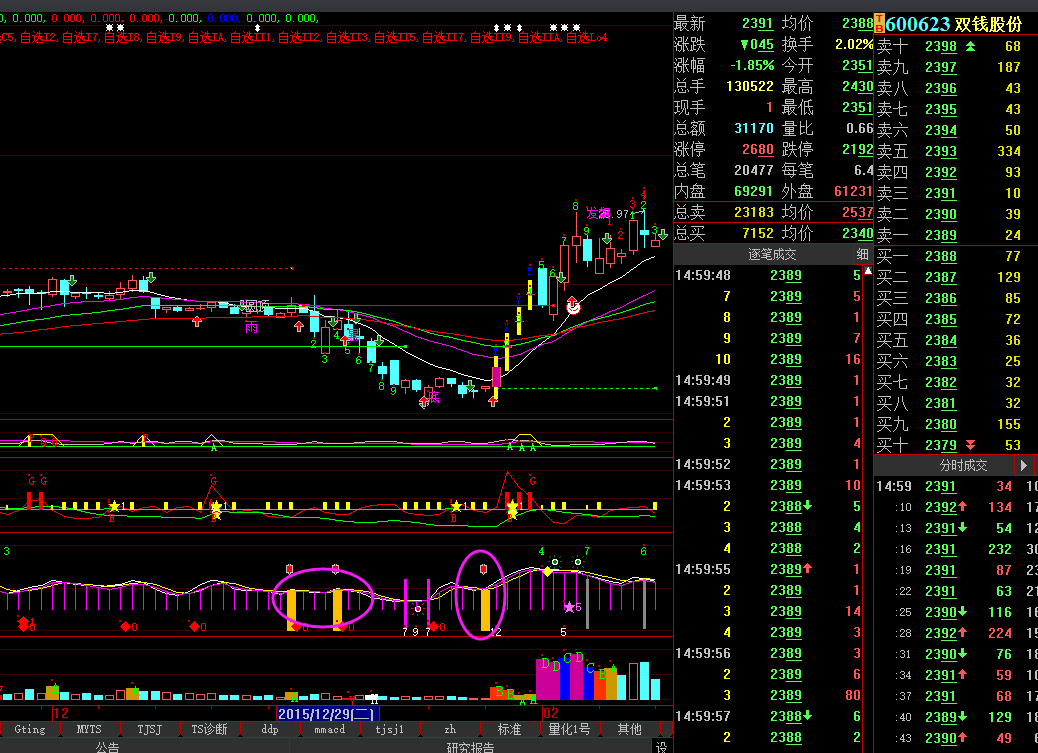
Task: Select the tjsj1 tab
Action: pos(390,729)
